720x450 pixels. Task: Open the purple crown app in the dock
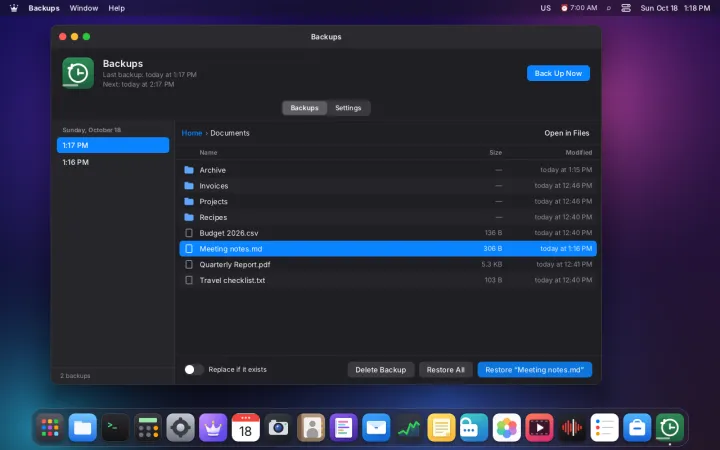[213, 428]
